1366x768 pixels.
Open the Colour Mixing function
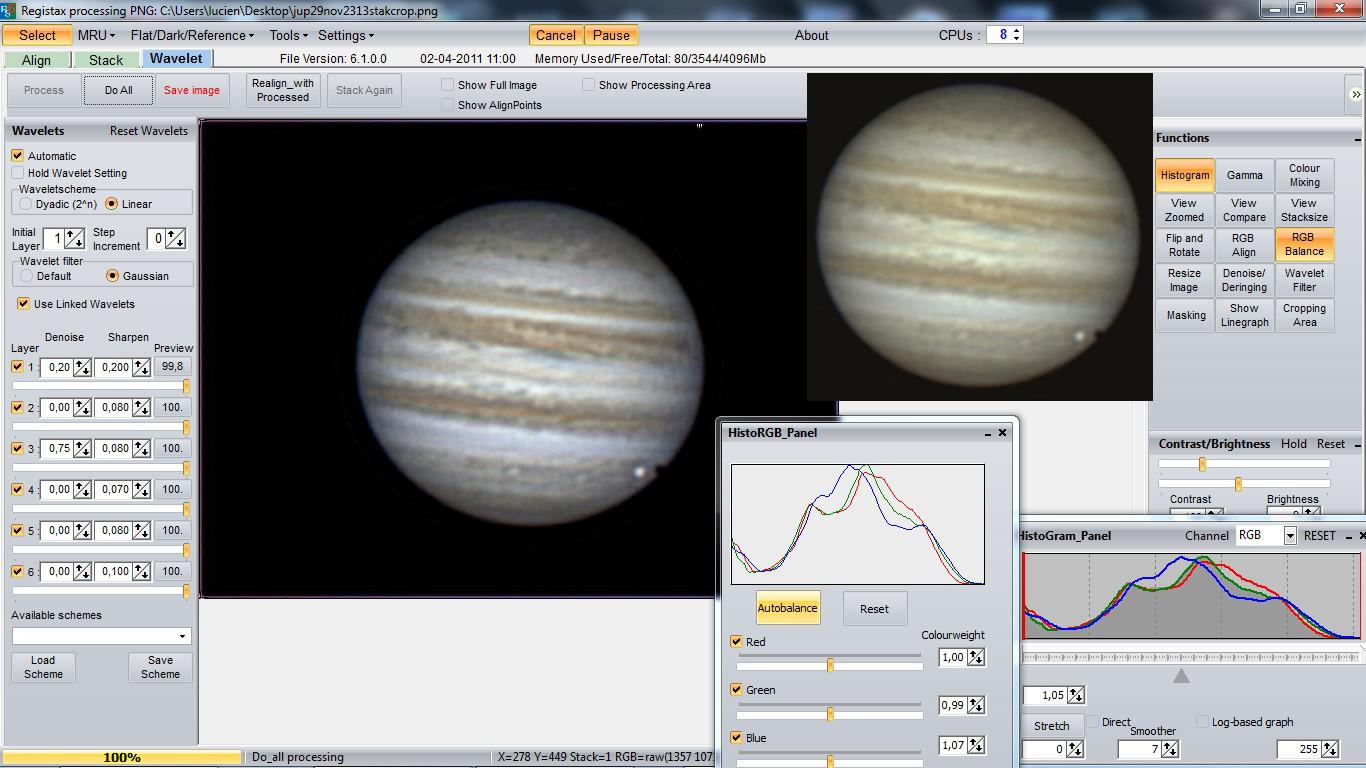(1305, 175)
